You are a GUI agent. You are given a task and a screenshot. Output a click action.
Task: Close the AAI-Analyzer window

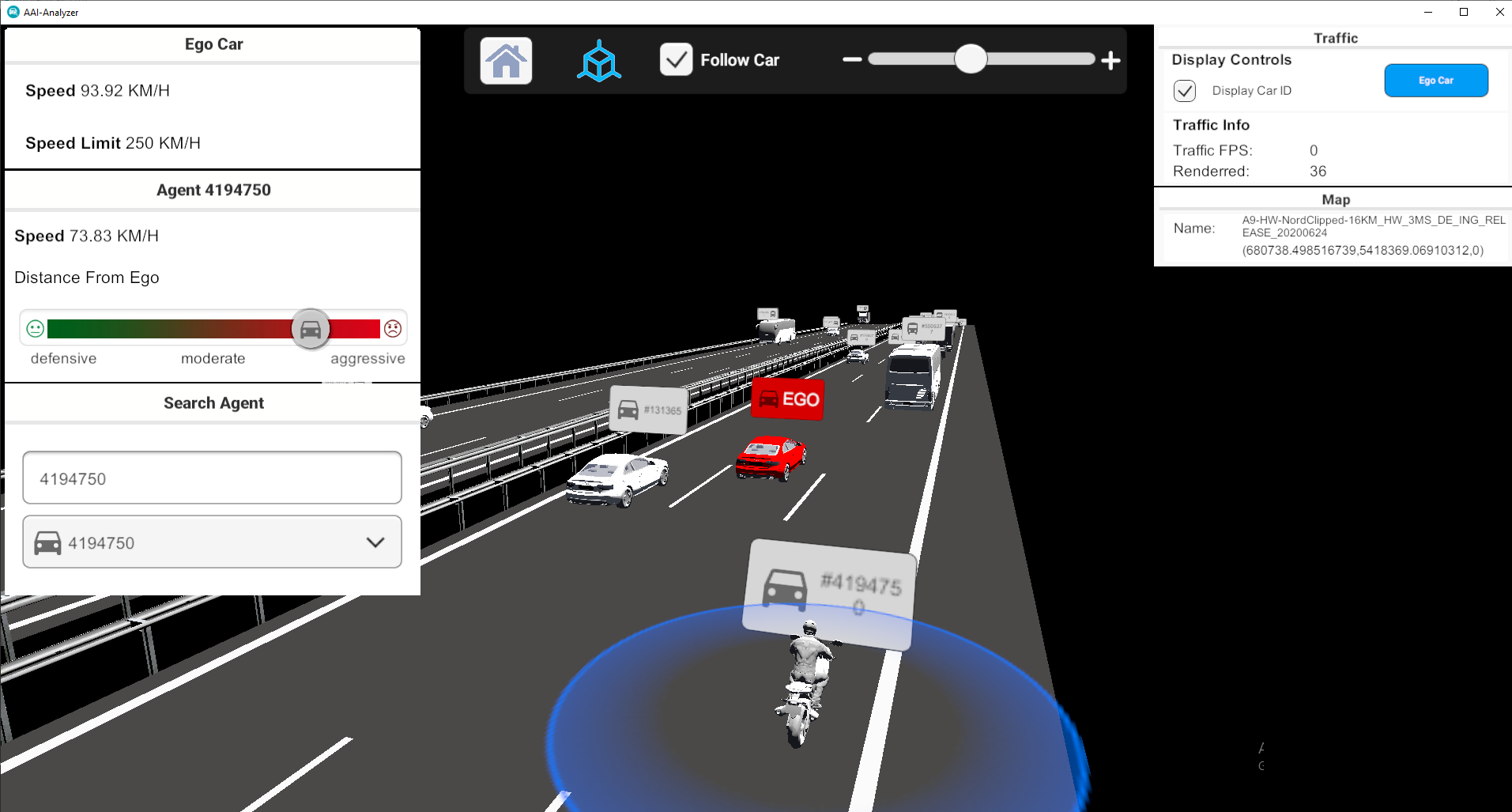click(x=1499, y=12)
